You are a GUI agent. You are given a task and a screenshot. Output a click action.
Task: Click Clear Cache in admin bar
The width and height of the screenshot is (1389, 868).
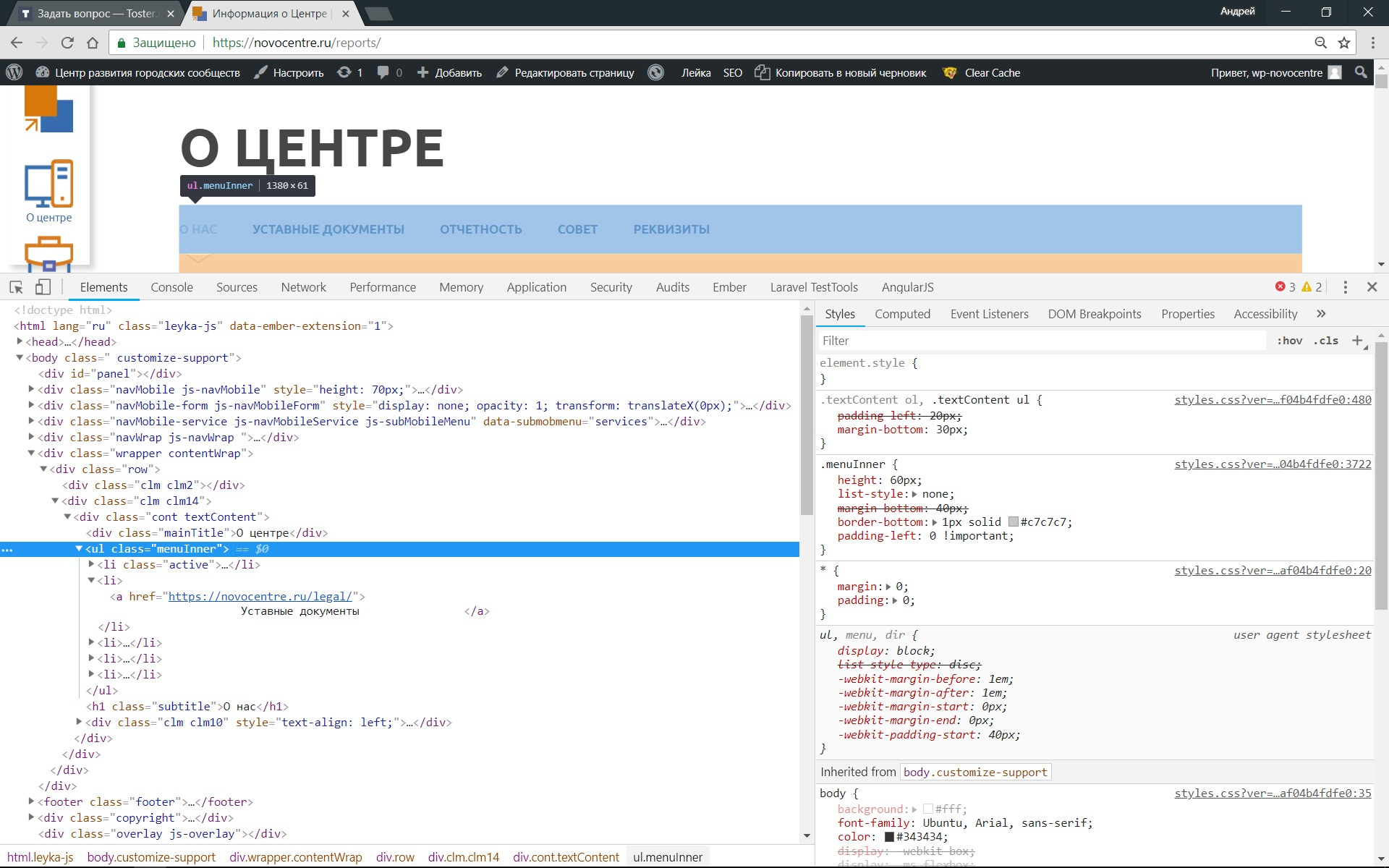[x=982, y=72]
